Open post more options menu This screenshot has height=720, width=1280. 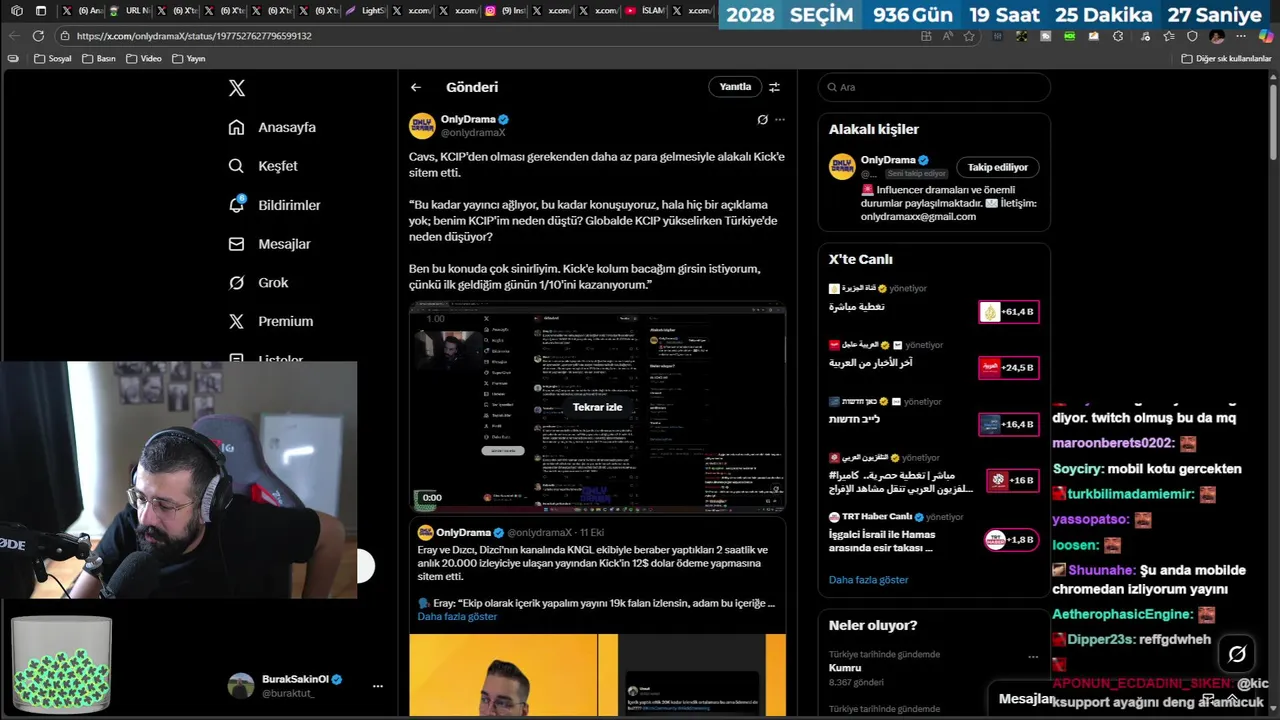[780, 119]
